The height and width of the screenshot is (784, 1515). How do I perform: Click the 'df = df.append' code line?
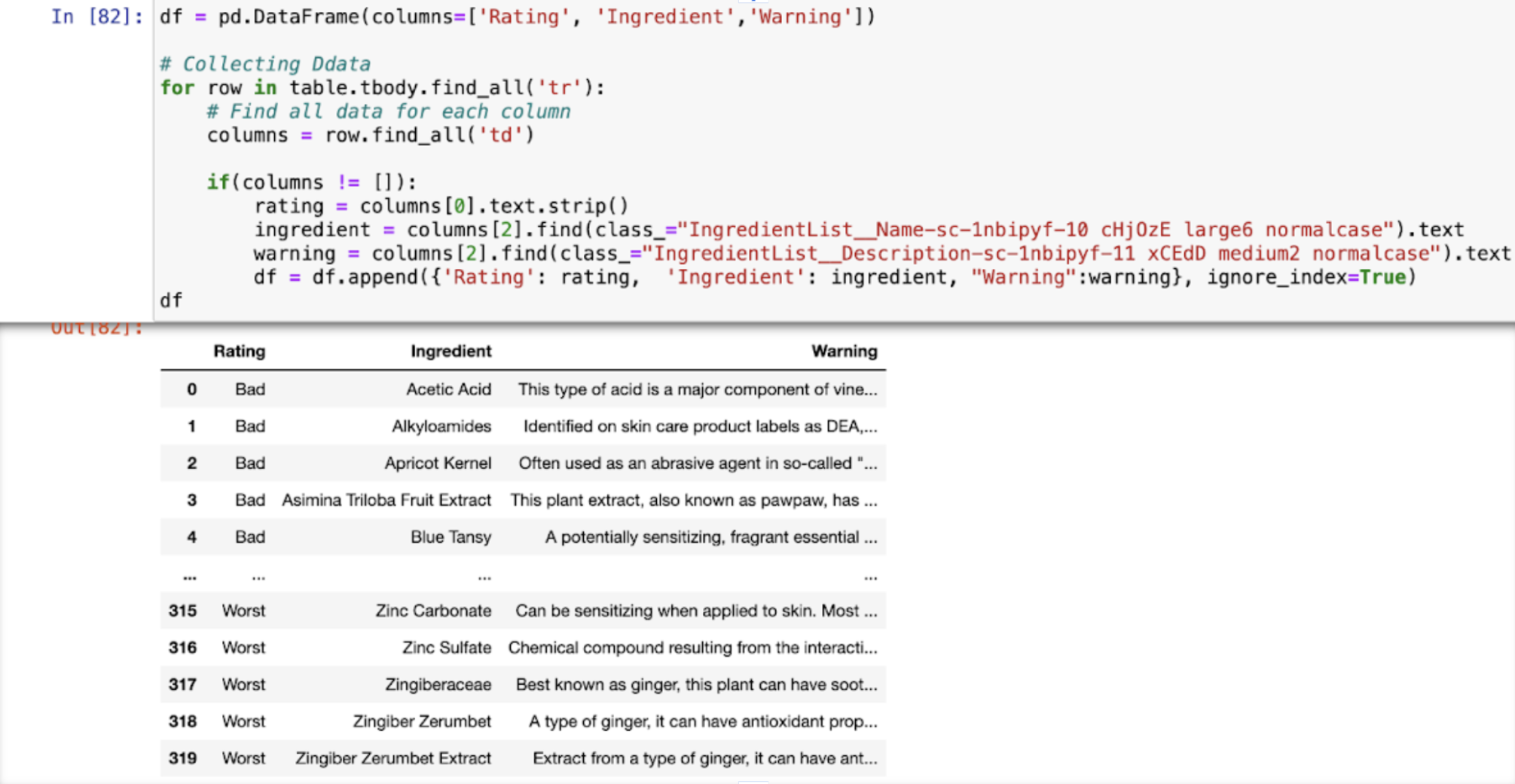pyautogui.click(x=835, y=277)
